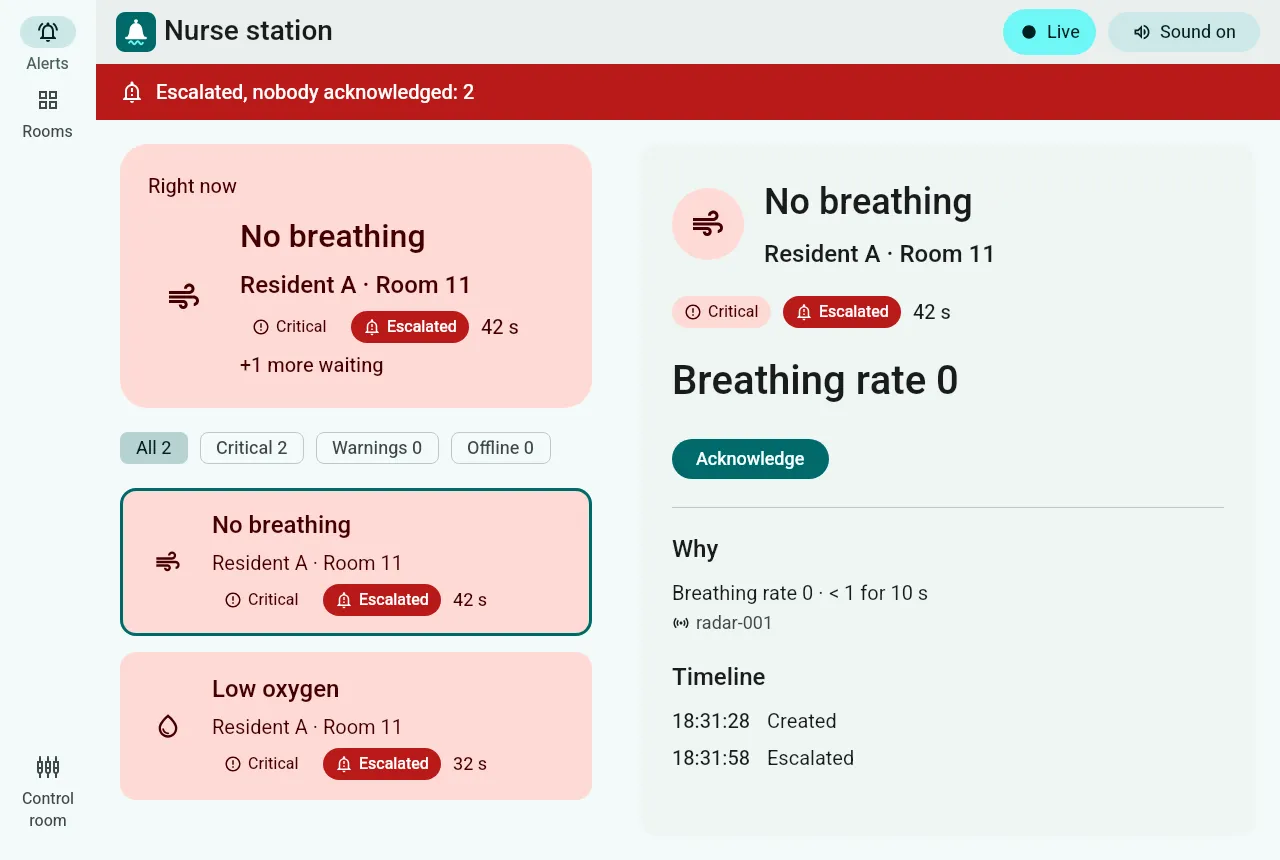
Task: Click the round wind icon in detail panel
Action: click(708, 224)
